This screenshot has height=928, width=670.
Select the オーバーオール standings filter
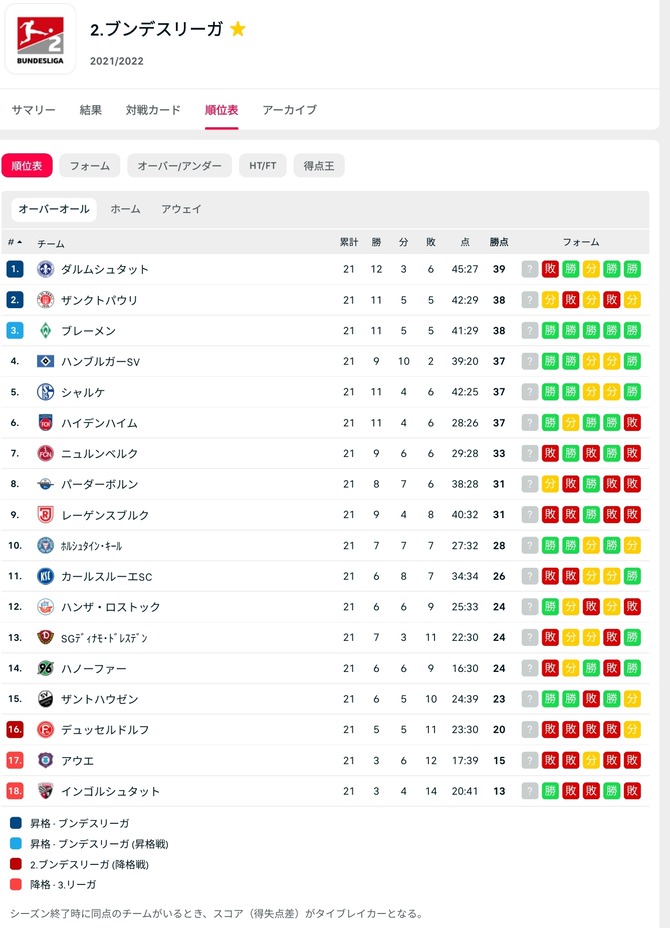coord(54,209)
